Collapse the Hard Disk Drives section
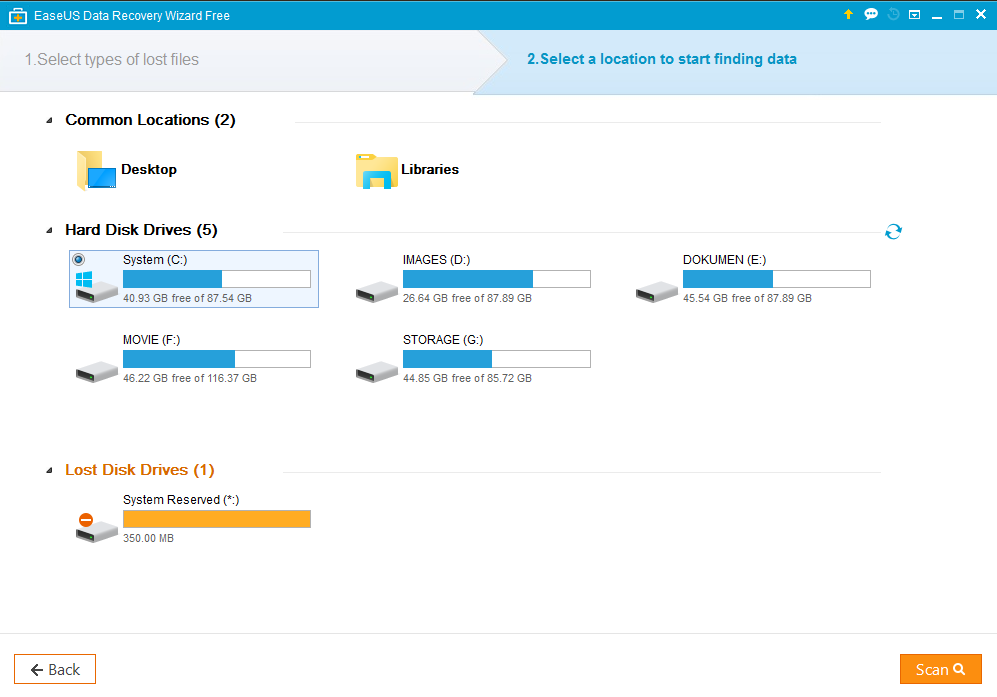 click(50, 231)
